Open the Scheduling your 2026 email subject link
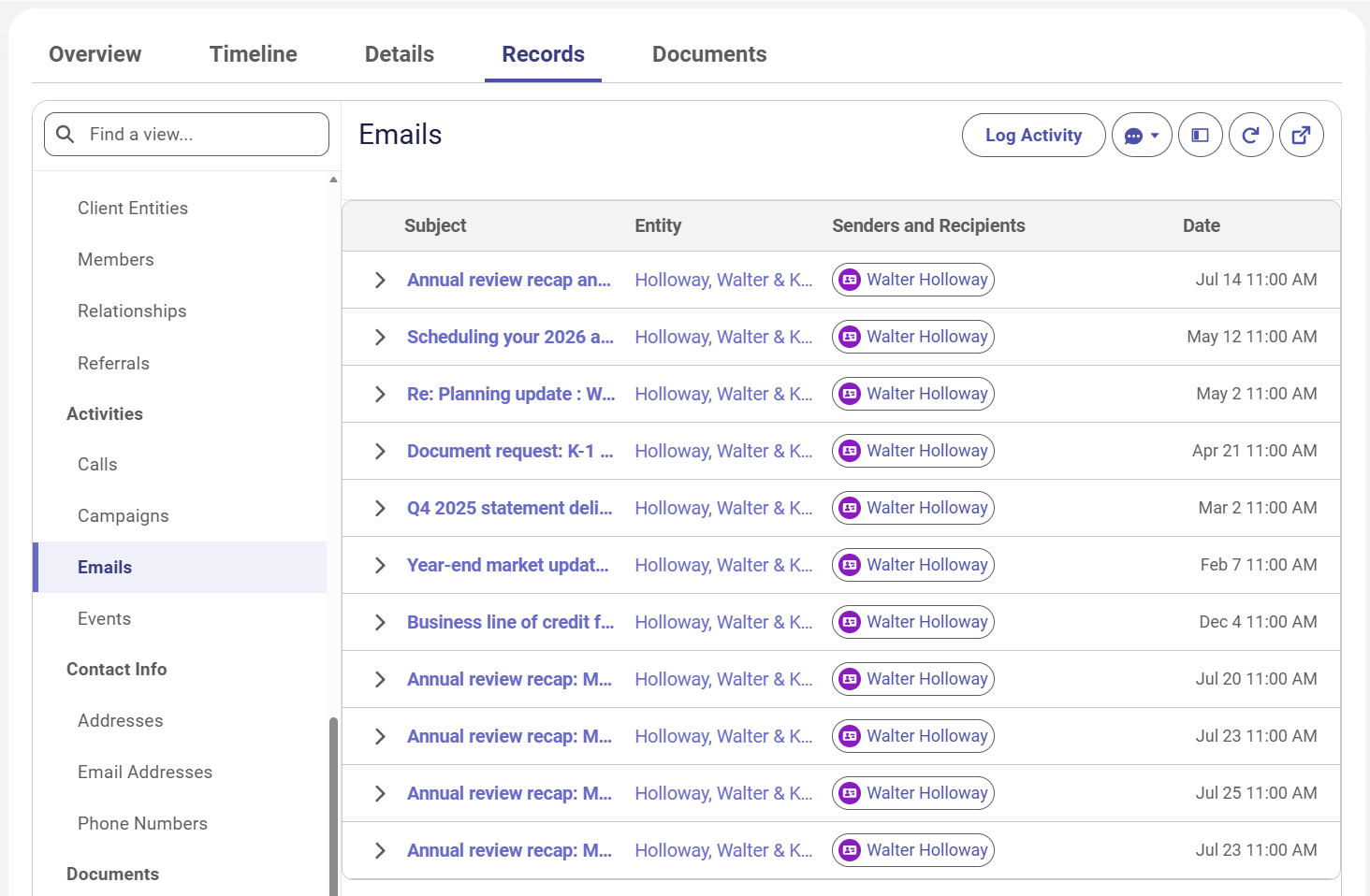The width and height of the screenshot is (1370, 896). click(510, 337)
